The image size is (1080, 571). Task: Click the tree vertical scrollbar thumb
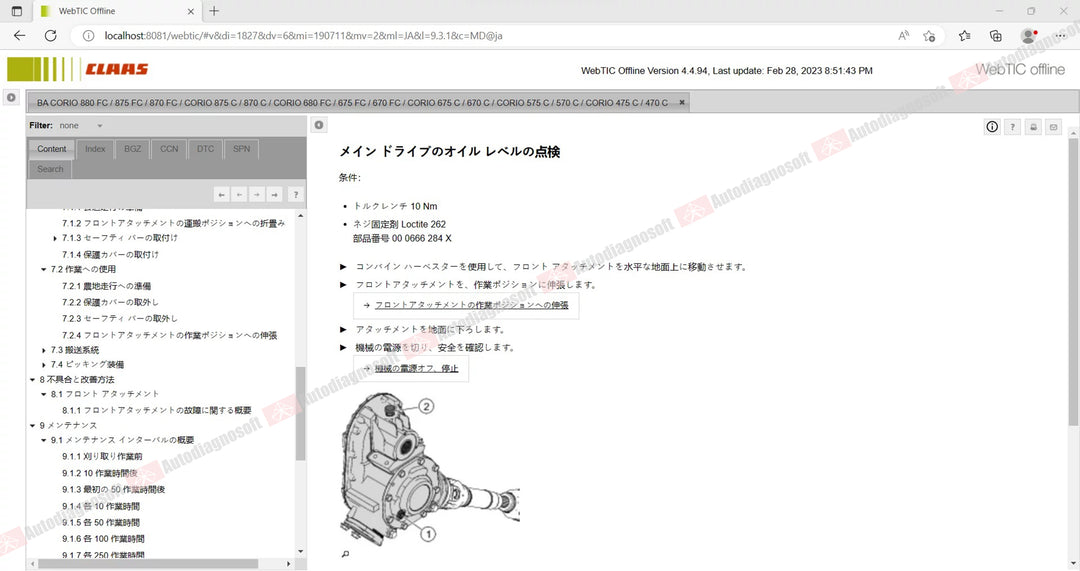coord(300,413)
